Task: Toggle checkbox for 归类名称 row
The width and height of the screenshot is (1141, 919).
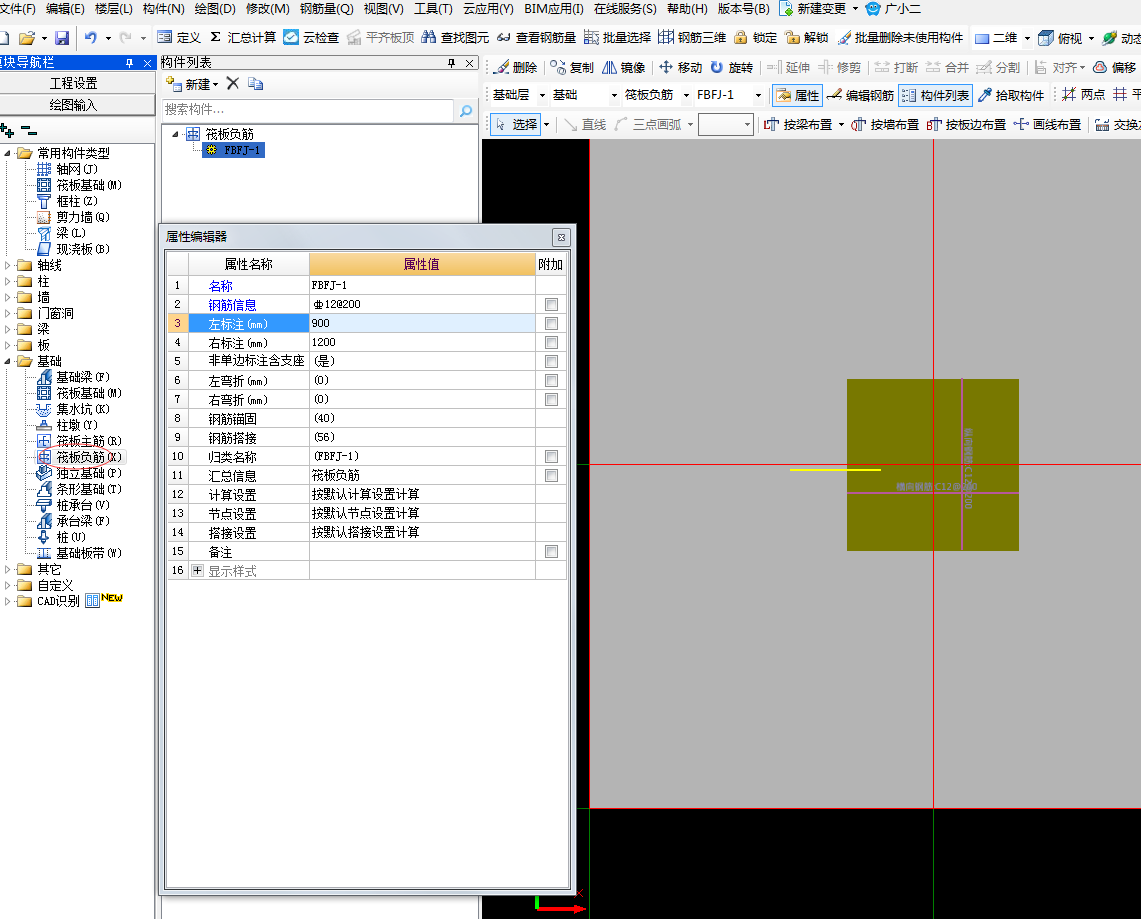Action: point(552,456)
